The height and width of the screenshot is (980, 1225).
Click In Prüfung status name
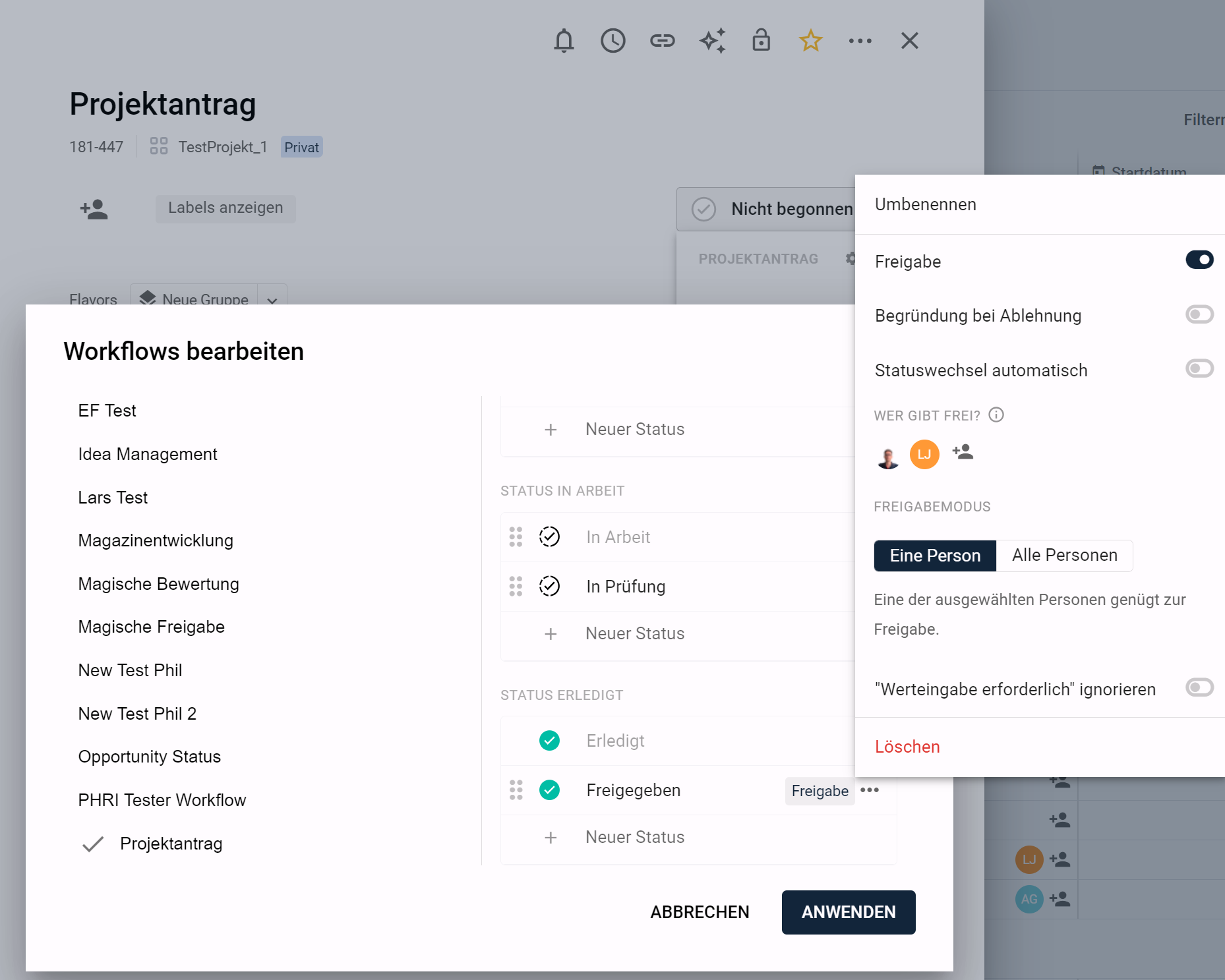click(x=626, y=587)
